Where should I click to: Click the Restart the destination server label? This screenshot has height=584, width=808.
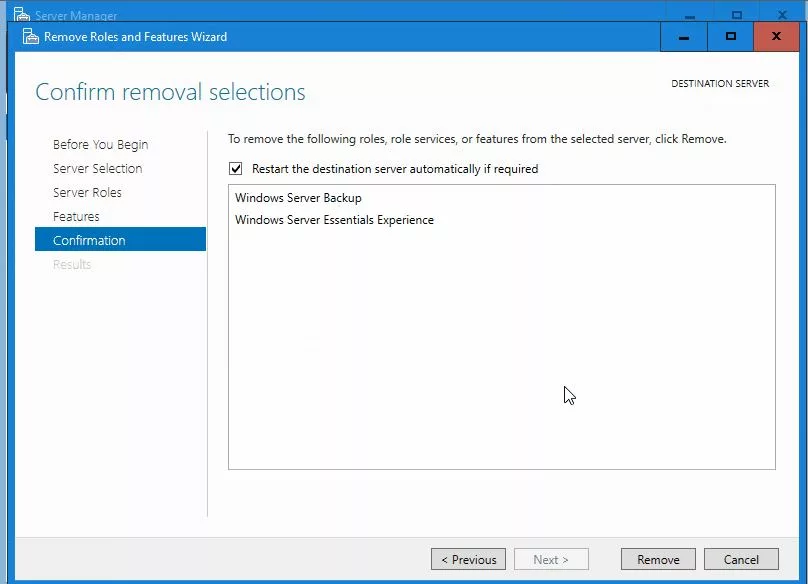(395, 169)
